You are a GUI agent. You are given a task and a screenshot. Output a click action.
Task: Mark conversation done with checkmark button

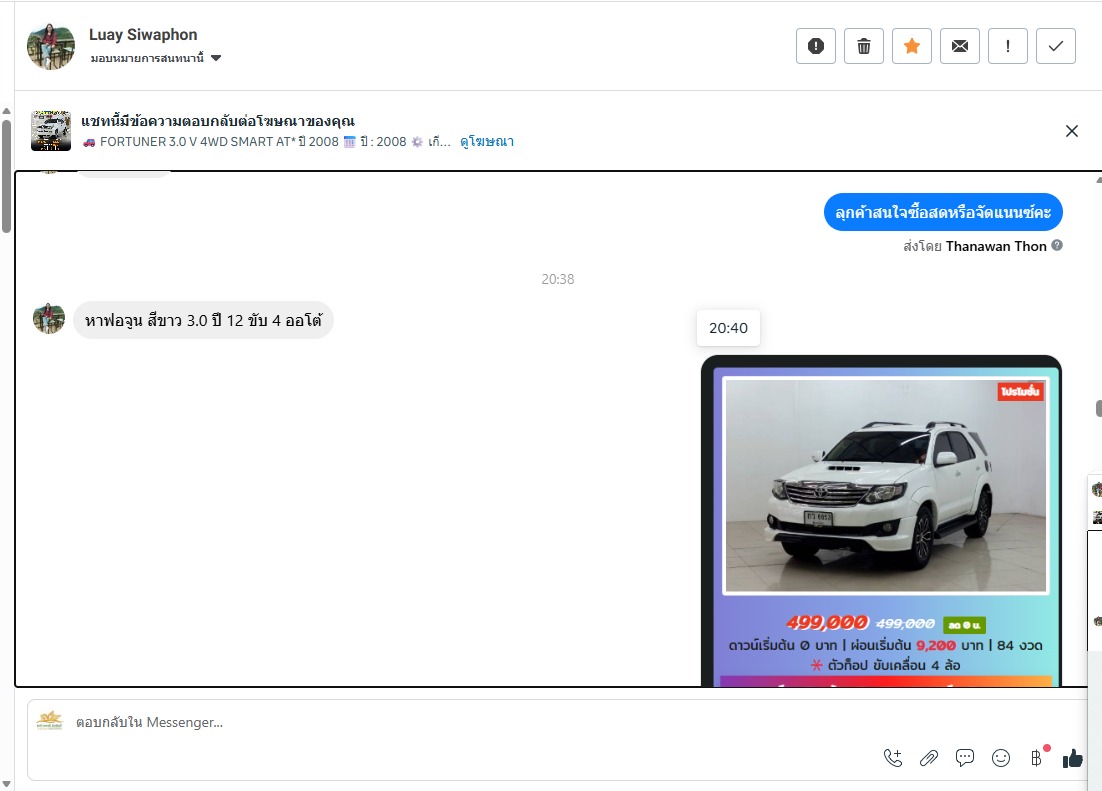click(x=1056, y=46)
